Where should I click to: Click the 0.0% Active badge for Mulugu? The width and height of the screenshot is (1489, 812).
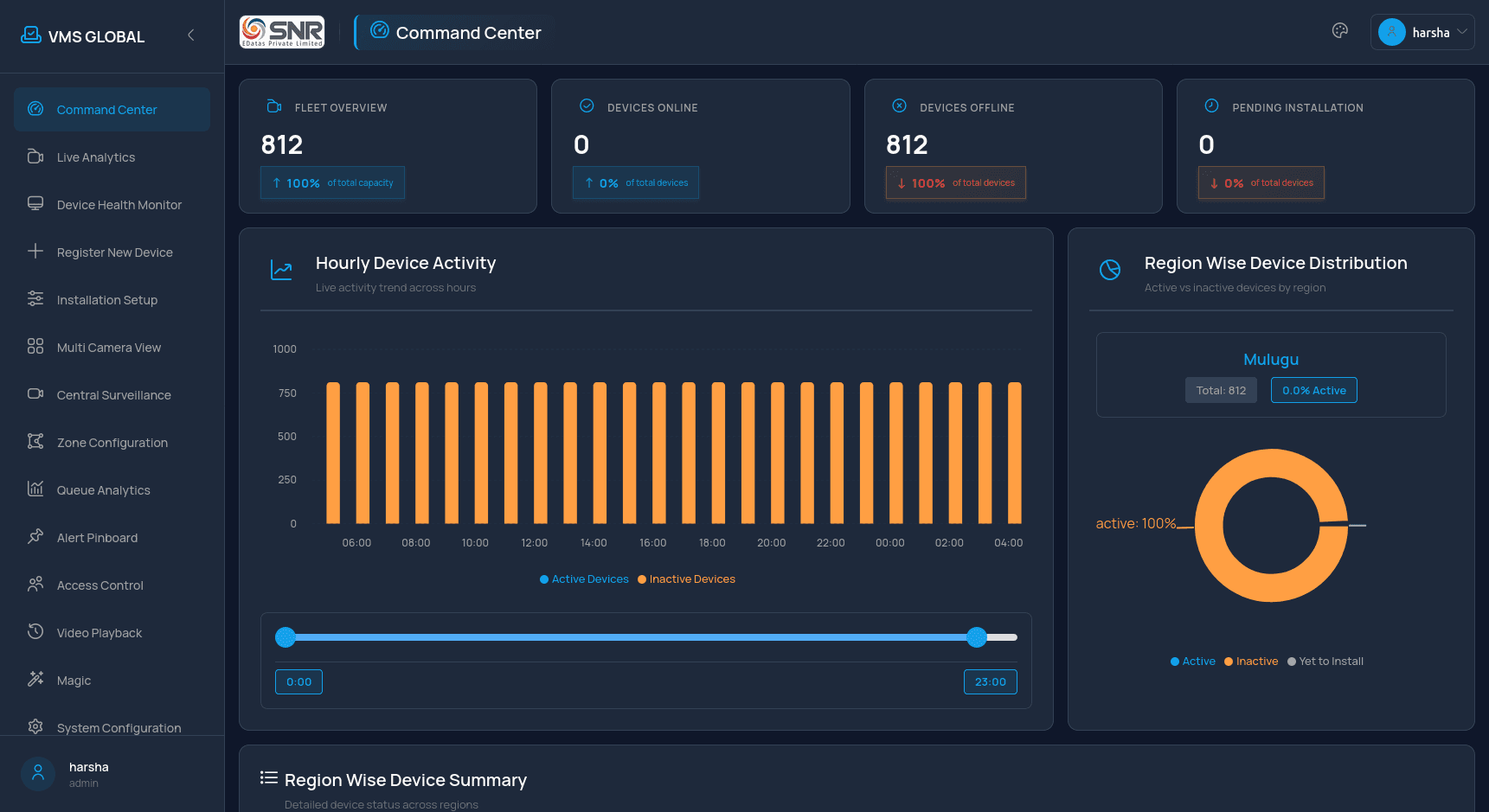[x=1313, y=391]
